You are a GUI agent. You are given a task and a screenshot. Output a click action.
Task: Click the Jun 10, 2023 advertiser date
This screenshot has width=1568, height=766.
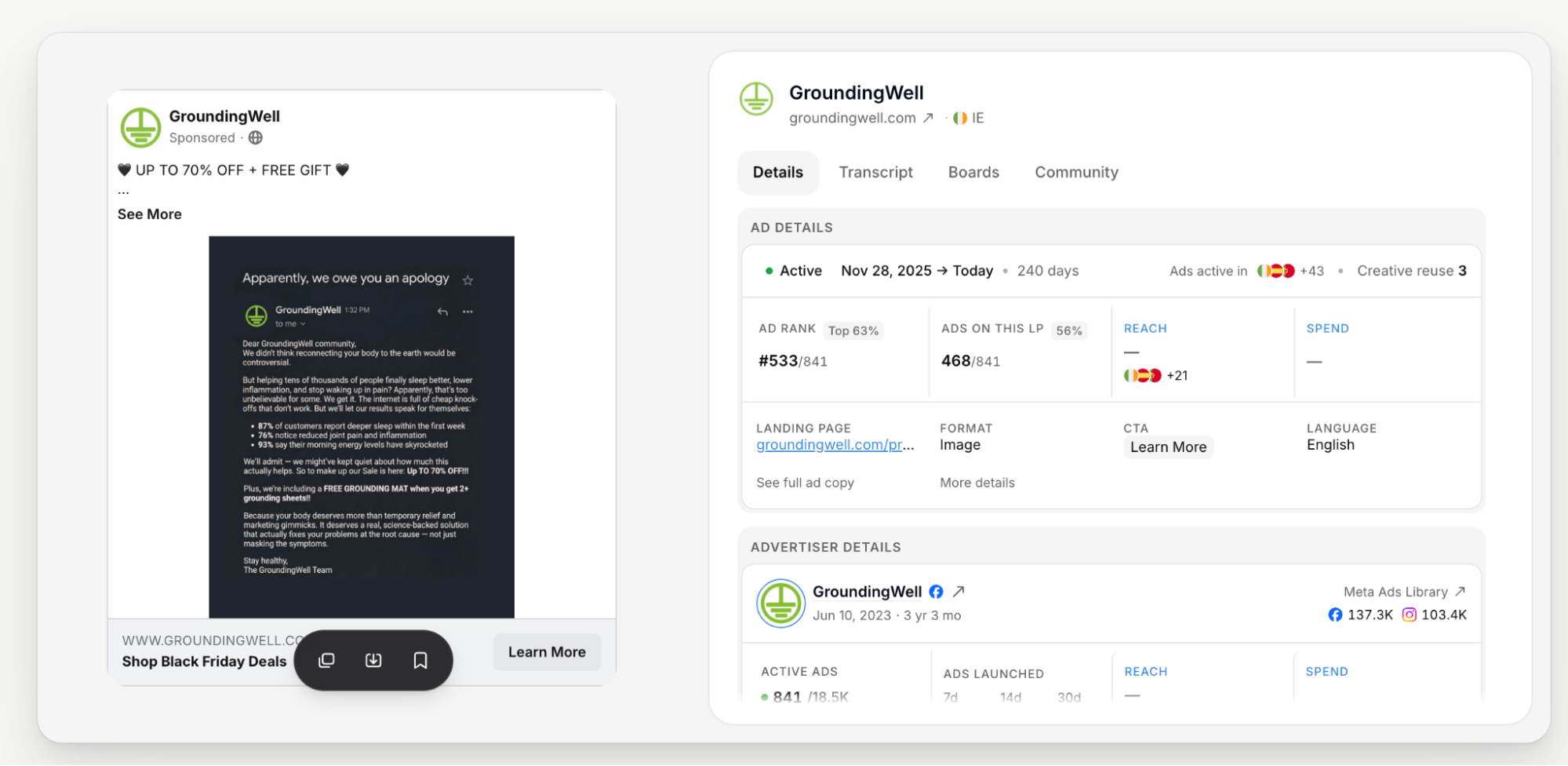coord(852,615)
